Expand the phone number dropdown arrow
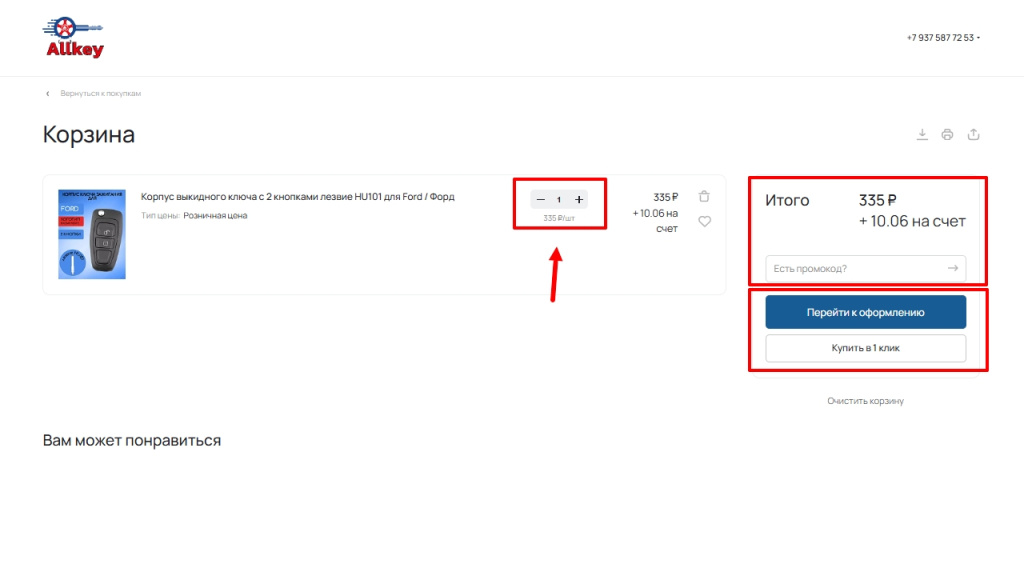This screenshot has width=1024, height=576. coord(978,38)
